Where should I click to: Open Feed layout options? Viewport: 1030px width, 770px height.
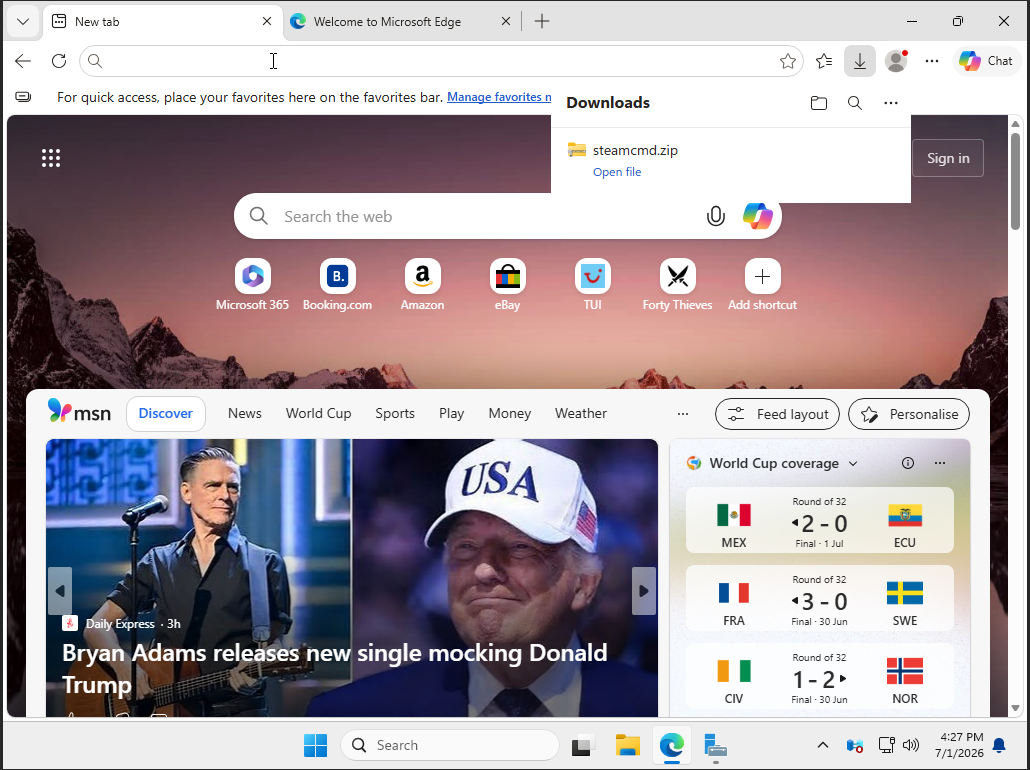[x=777, y=414]
